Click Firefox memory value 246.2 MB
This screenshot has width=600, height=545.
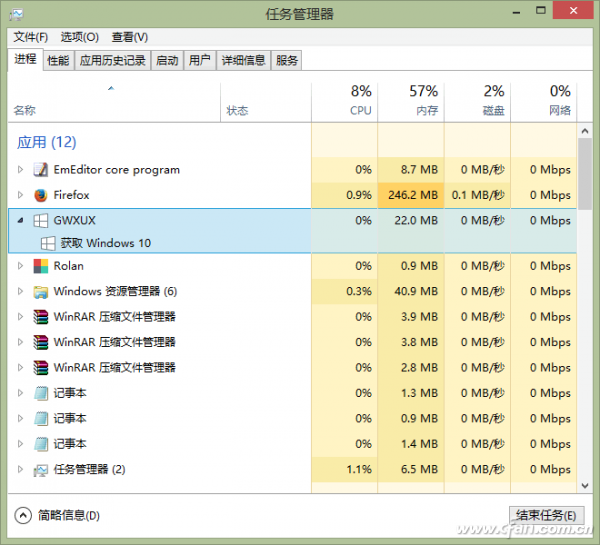pos(413,195)
